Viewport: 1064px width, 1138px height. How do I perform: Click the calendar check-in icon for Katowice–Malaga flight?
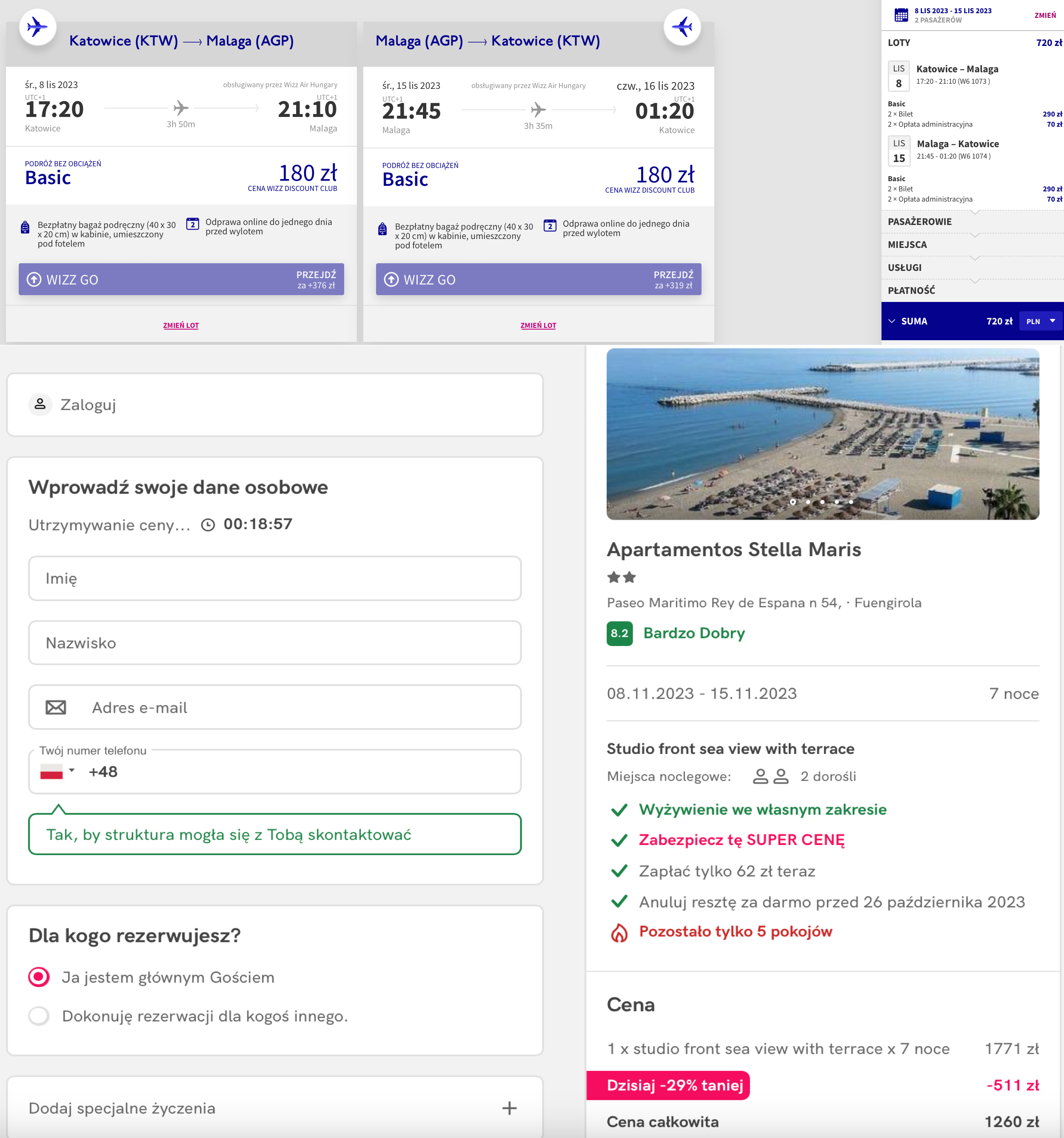pos(193,224)
